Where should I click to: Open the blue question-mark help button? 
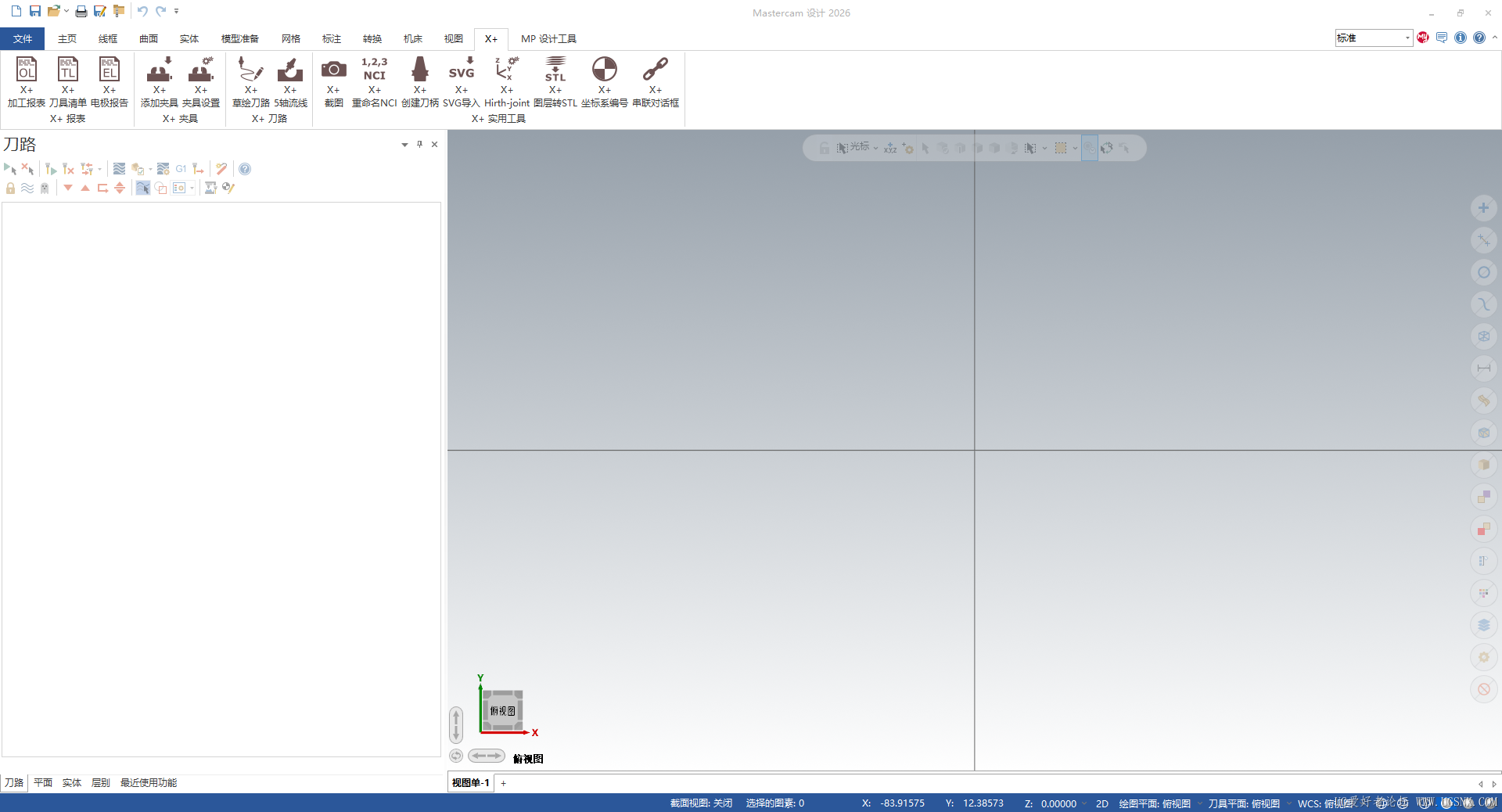1479,38
